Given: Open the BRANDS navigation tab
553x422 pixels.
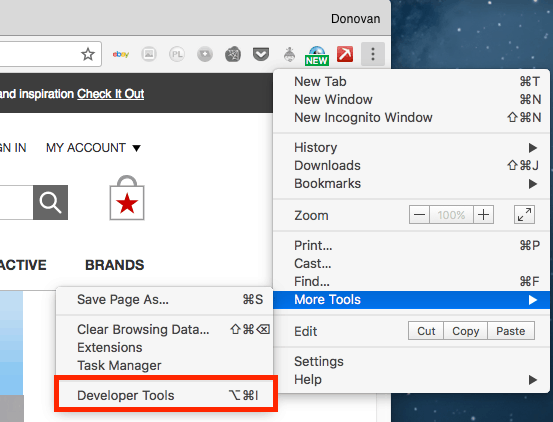Looking at the screenshot, I should coord(115,265).
